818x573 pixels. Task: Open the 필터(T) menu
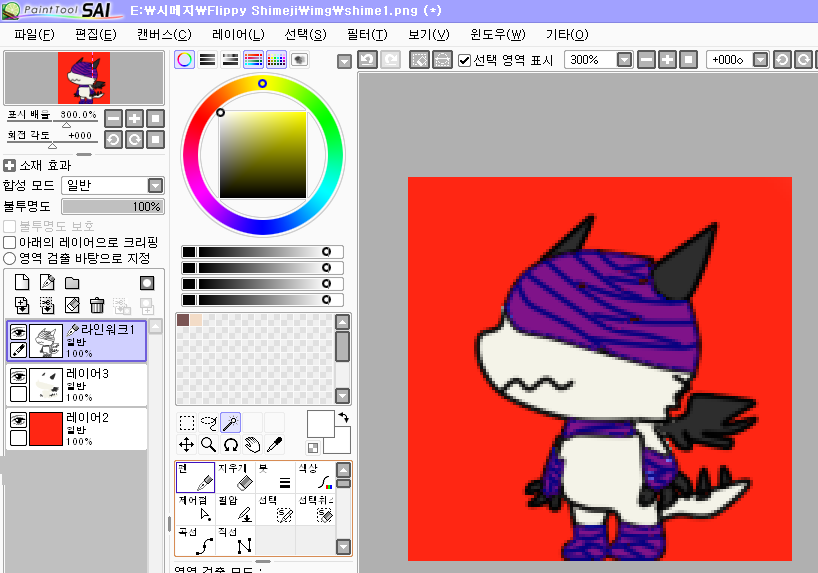click(x=367, y=35)
